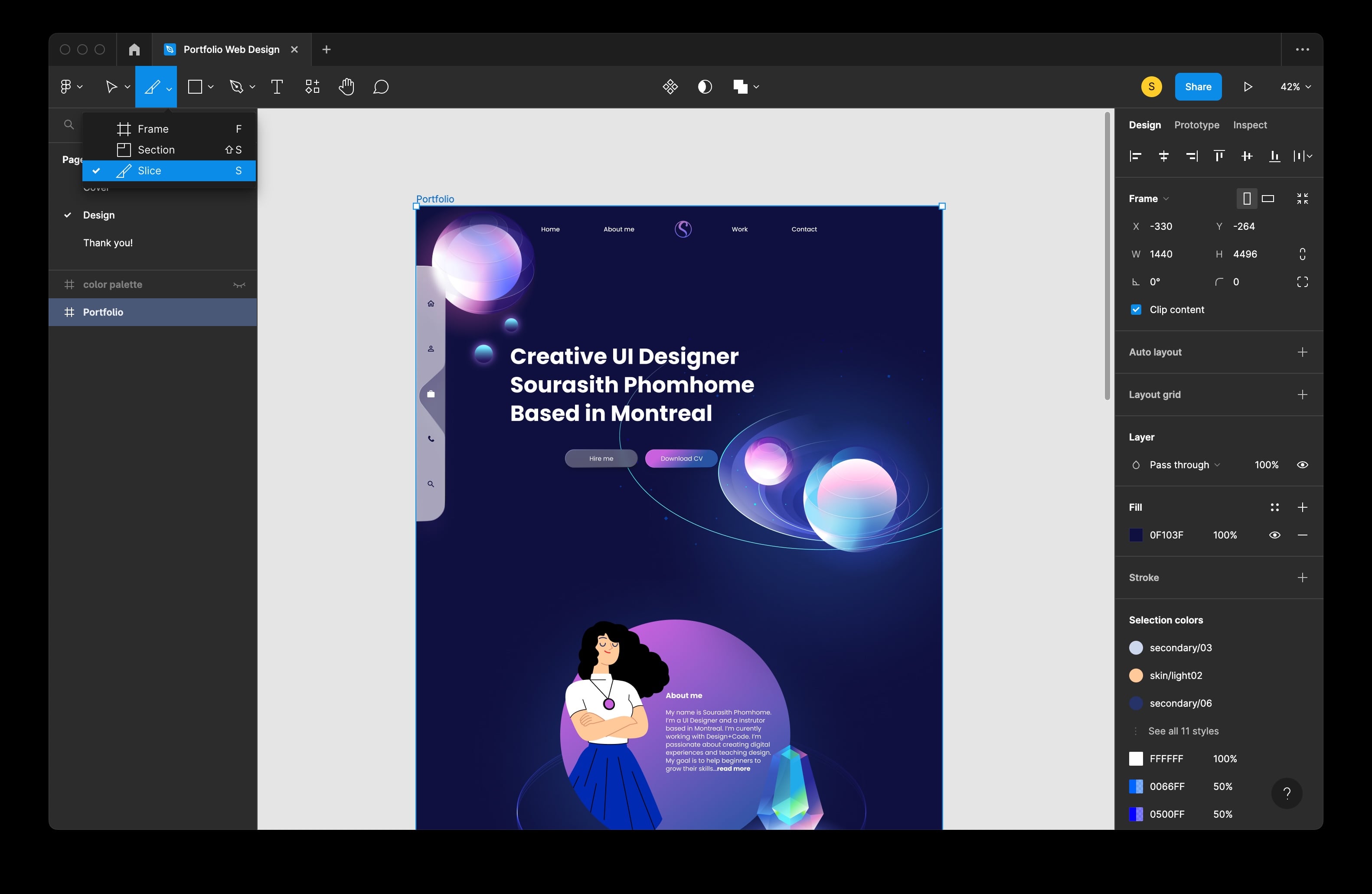Viewport: 1372px width, 894px height.
Task: Toggle the Clip content checkbox
Action: [1136, 310]
